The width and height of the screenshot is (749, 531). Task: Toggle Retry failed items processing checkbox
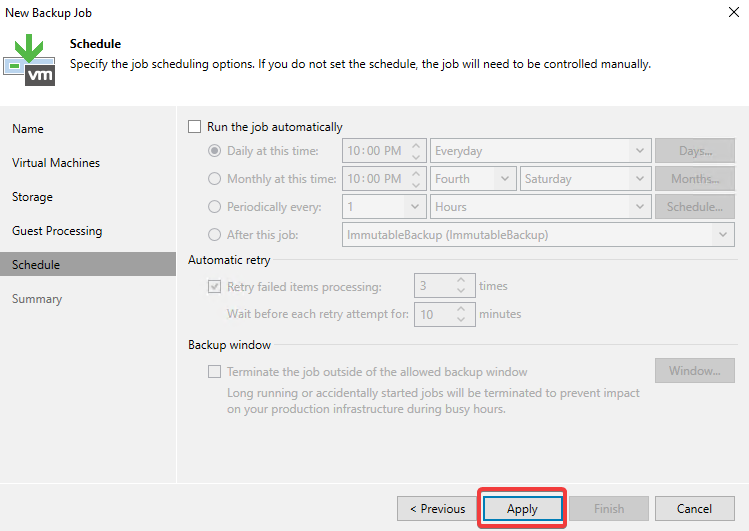pyautogui.click(x=214, y=287)
